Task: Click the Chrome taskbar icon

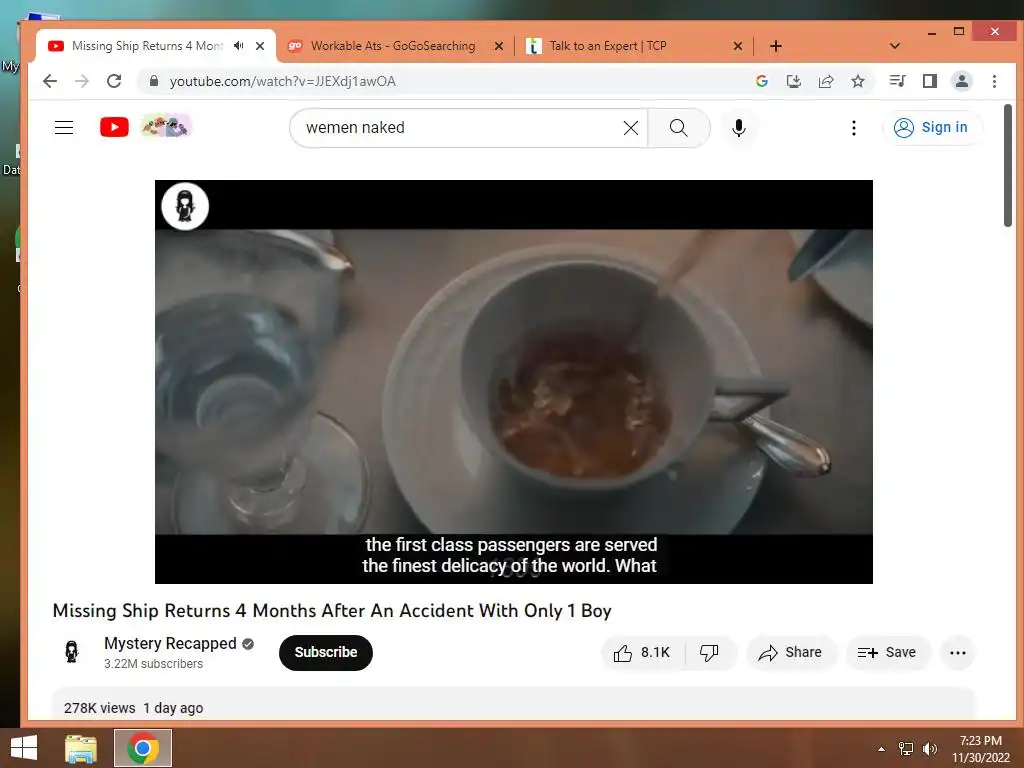Action: pos(143,748)
